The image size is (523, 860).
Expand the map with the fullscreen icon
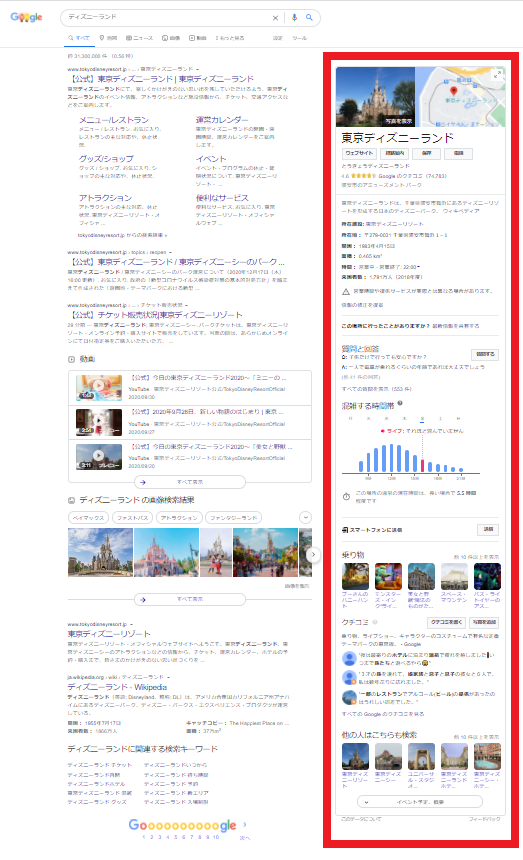pyautogui.click(x=497, y=75)
